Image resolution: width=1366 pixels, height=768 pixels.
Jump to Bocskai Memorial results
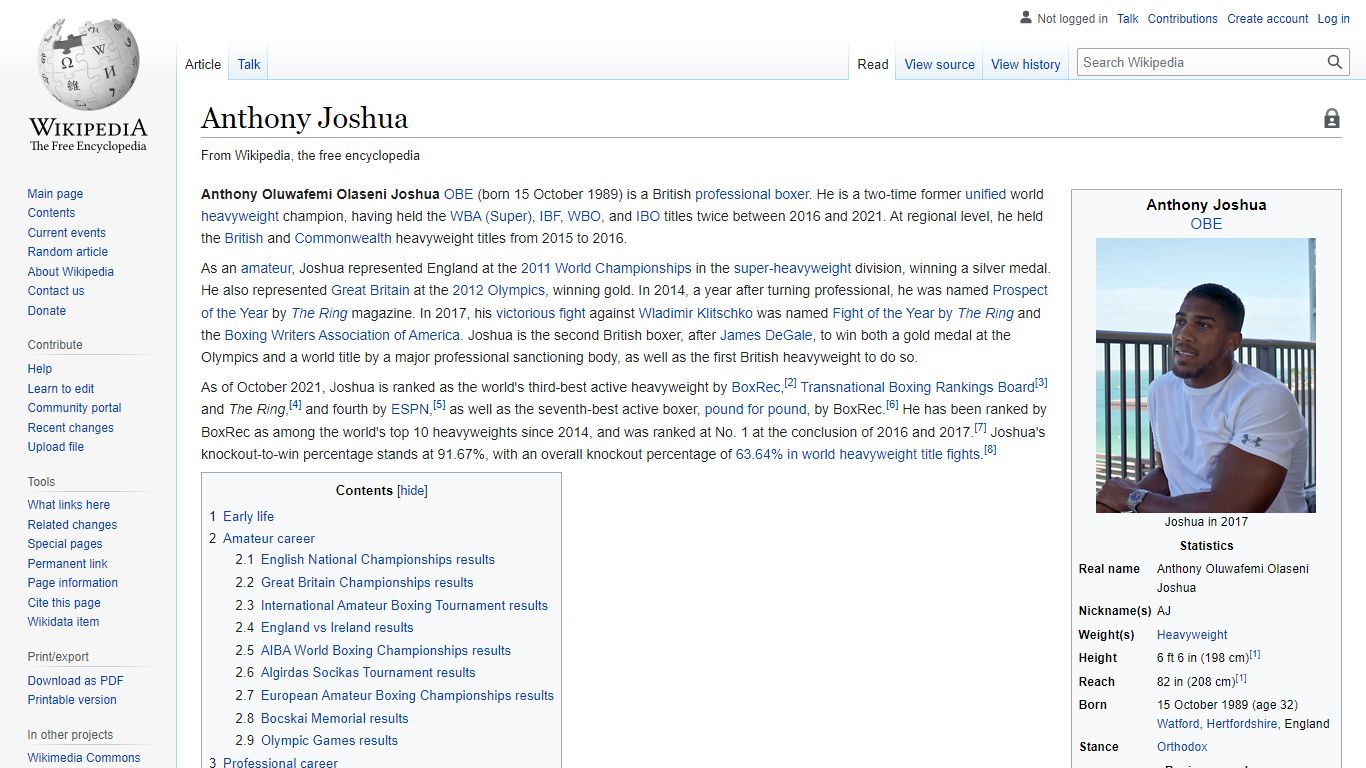[335, 719]
